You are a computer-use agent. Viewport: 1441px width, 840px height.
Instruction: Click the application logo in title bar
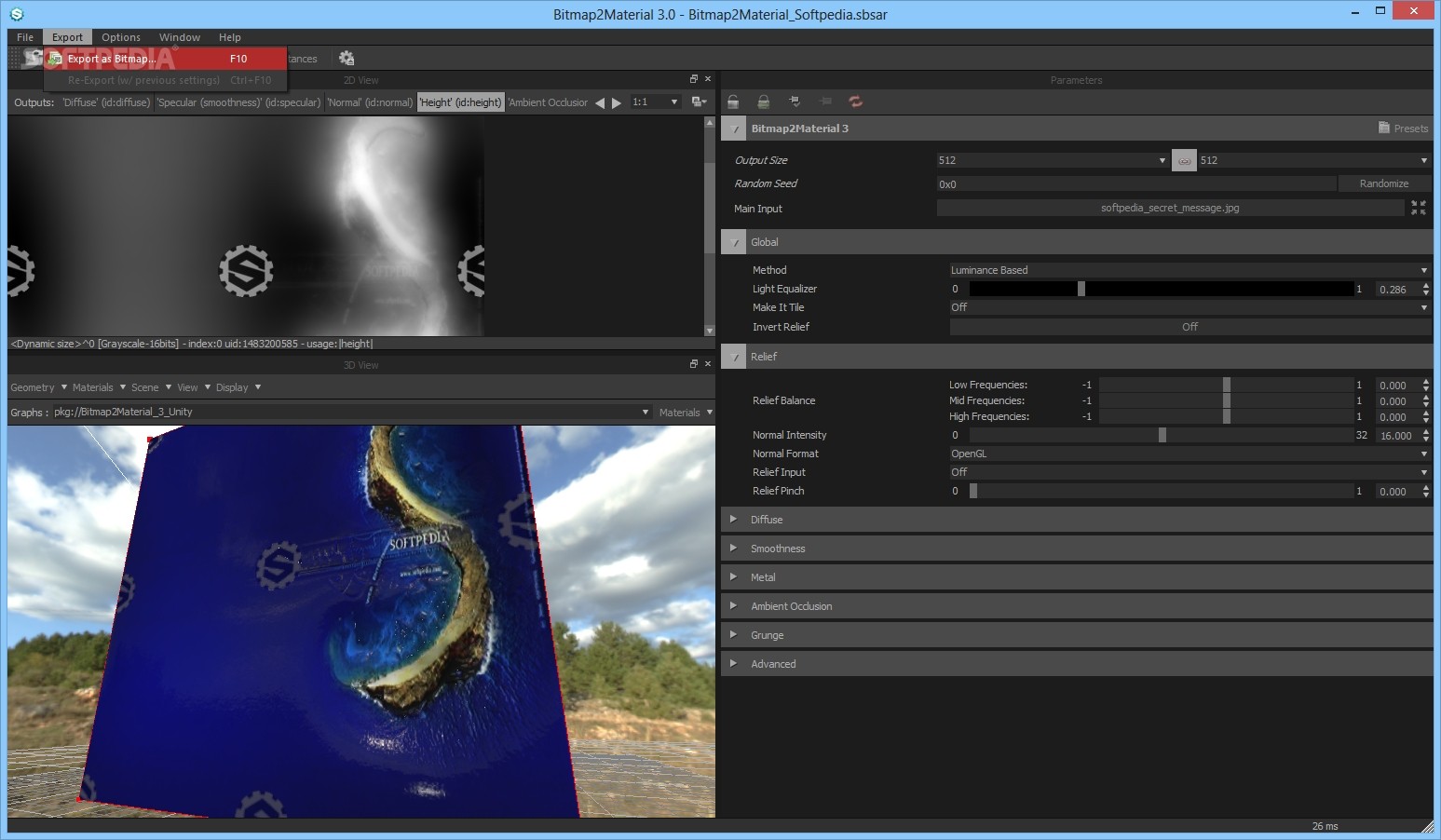(16, 14)
